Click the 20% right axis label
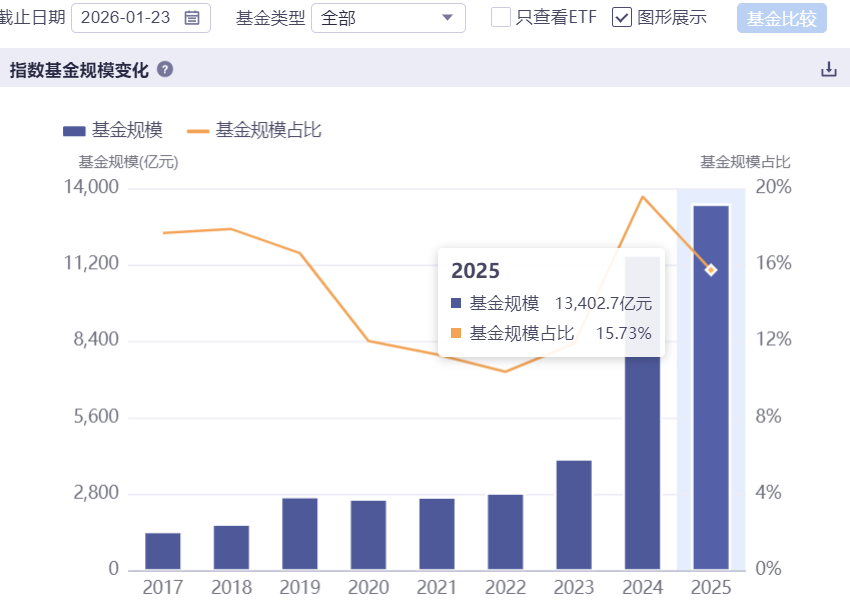Image resolution: width=850 pixels, height=614 pixels. pyautogui.click(x=773, y=187)
